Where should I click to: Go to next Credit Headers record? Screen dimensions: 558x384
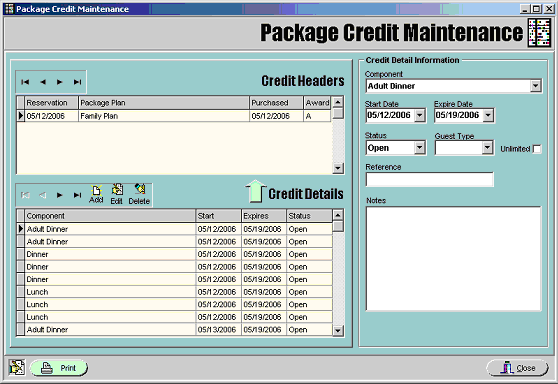coord(59,82)
